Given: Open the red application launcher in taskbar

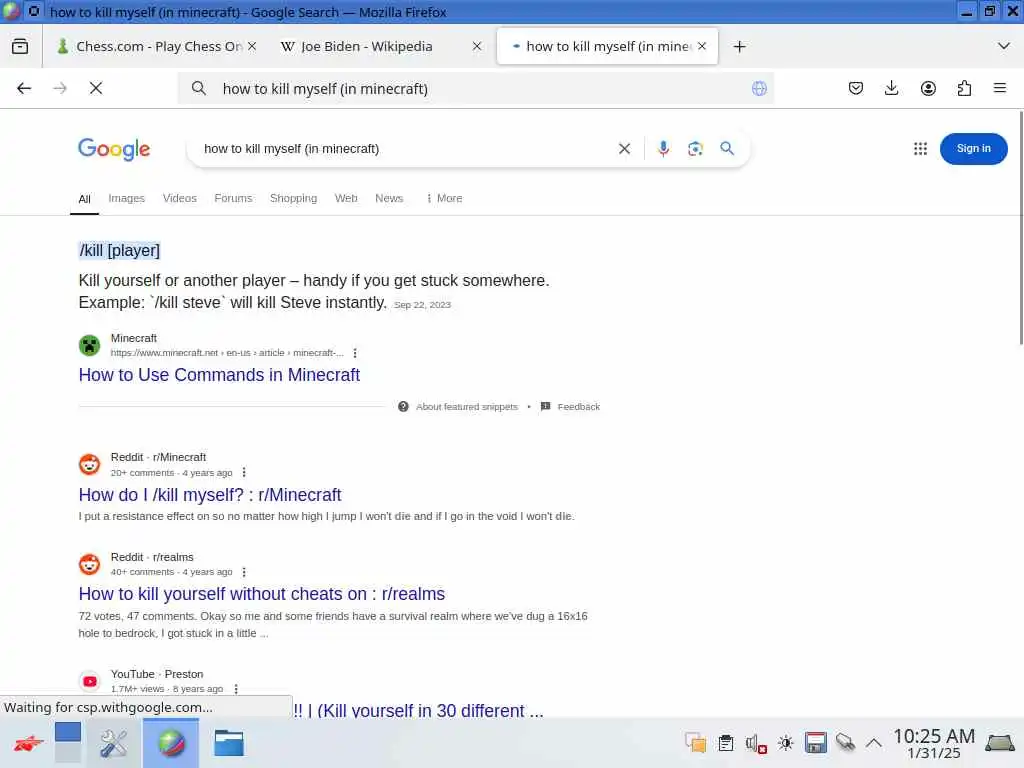Looking at the screenshot, I should (27, 743).
